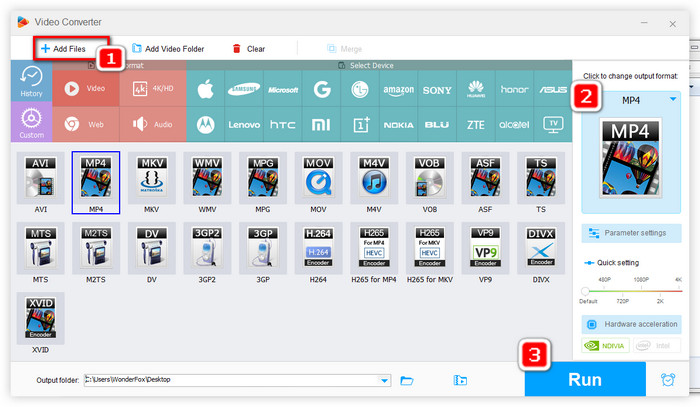Open Parameter settings
700x407 pixels.
pyautogui.click(x=631, y=233)
